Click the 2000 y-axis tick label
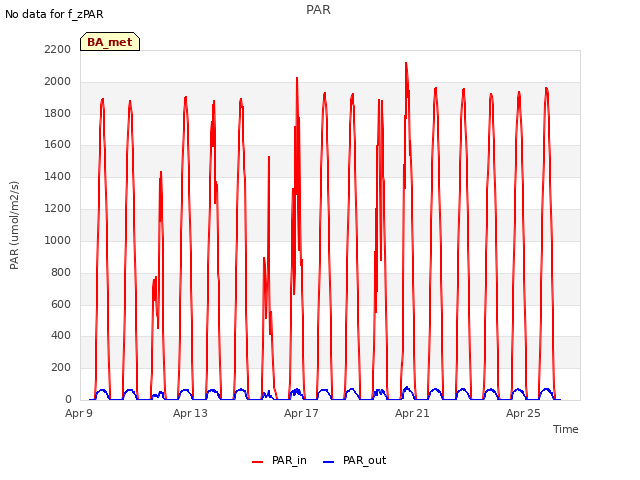This screenshot has width=640, height=480. tap(58, 82)
